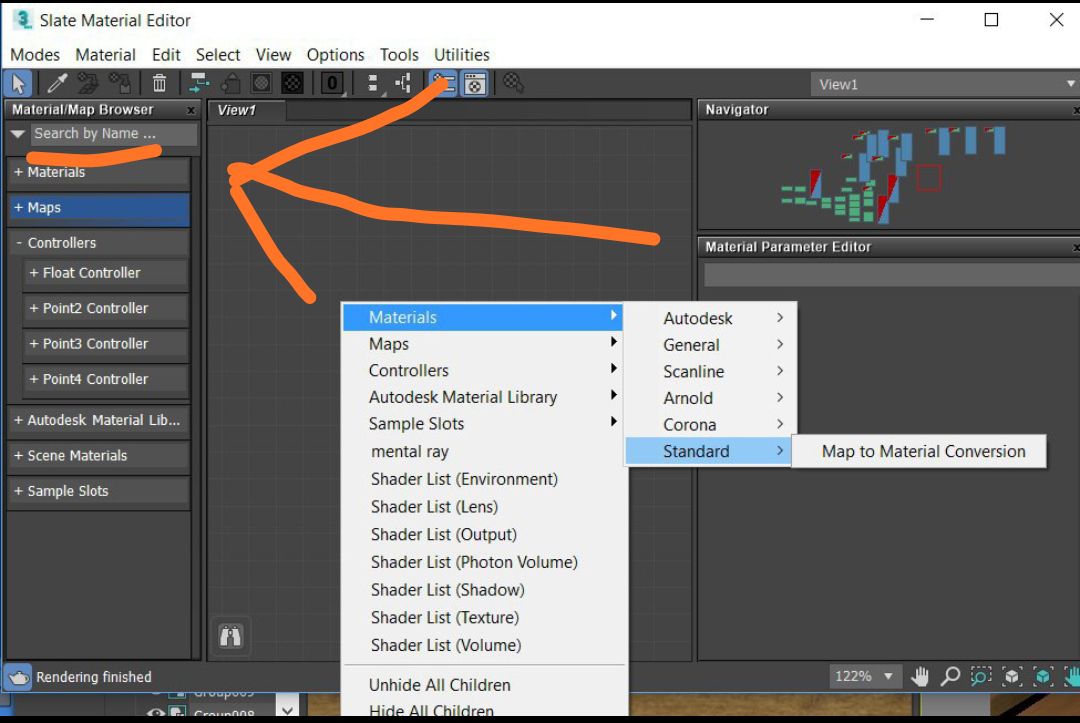Choose Controllers in the context menu
Image resolution: width=1080 pixels, height=723 pixels.
(484, 370)
